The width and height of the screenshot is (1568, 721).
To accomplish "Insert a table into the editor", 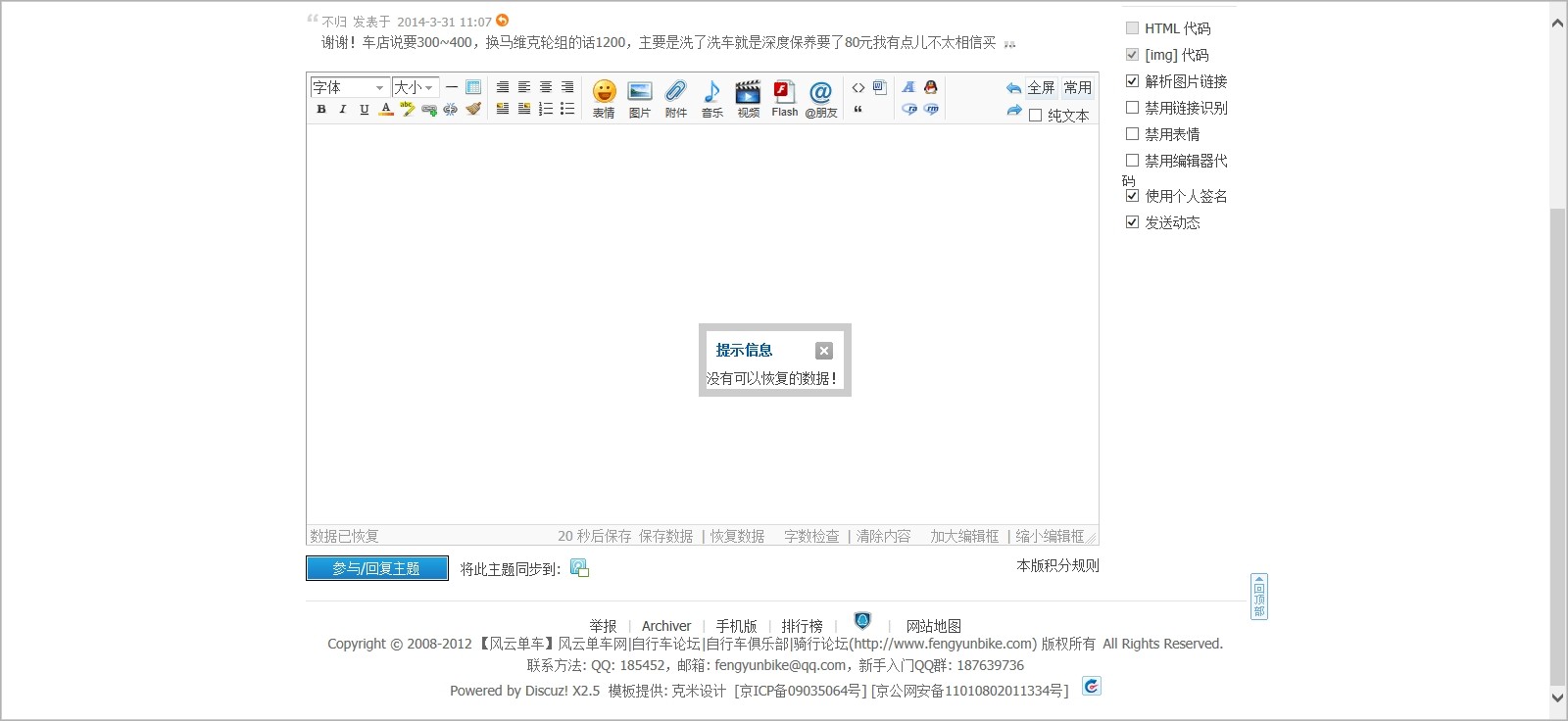I will pyautogui.click(x=473, y=87).
